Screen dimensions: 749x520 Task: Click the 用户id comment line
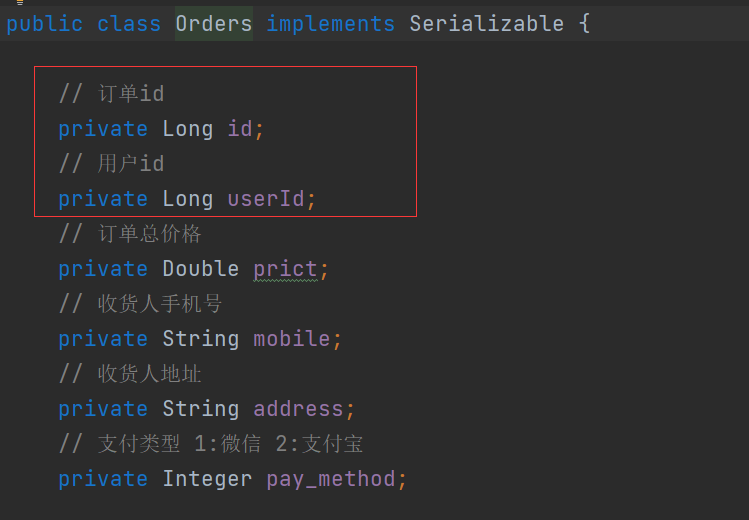(x=111, y=164)
